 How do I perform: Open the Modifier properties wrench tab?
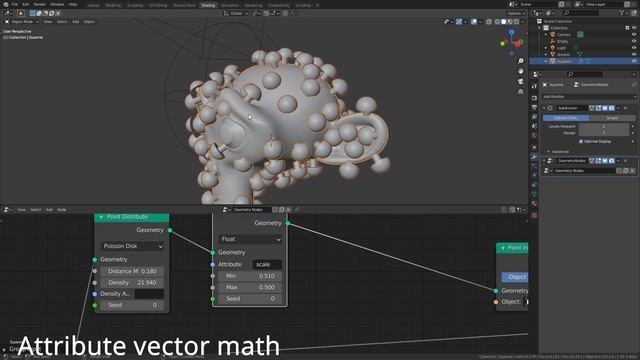534,157
